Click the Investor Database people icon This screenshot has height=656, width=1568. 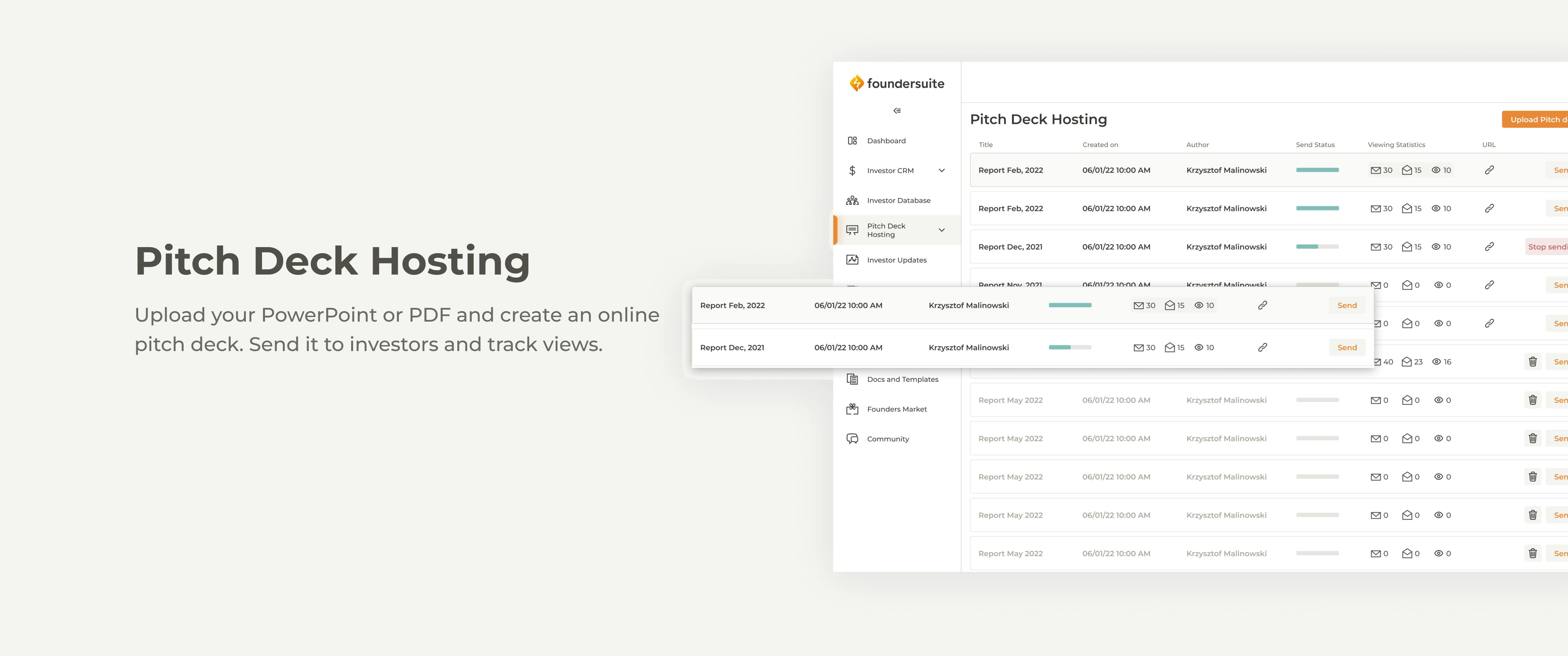pos(852,200)
